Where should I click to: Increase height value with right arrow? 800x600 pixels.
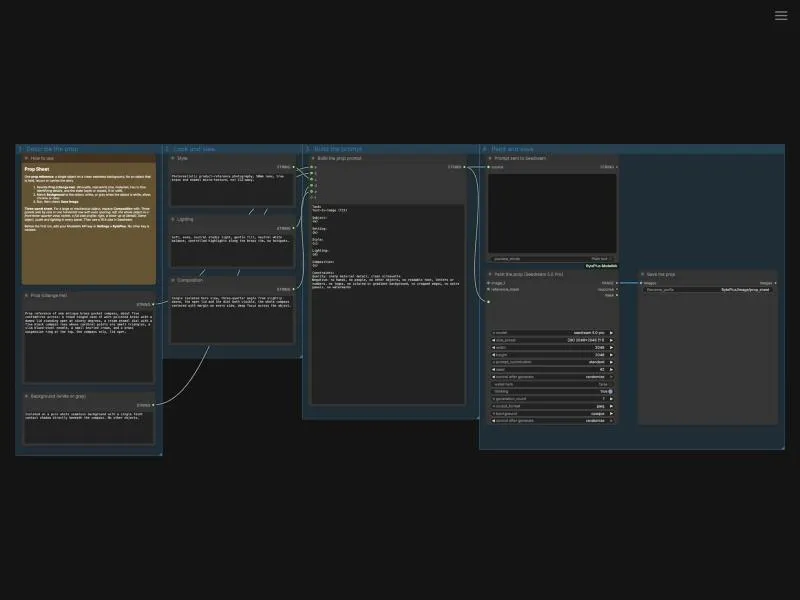[611, 355]
